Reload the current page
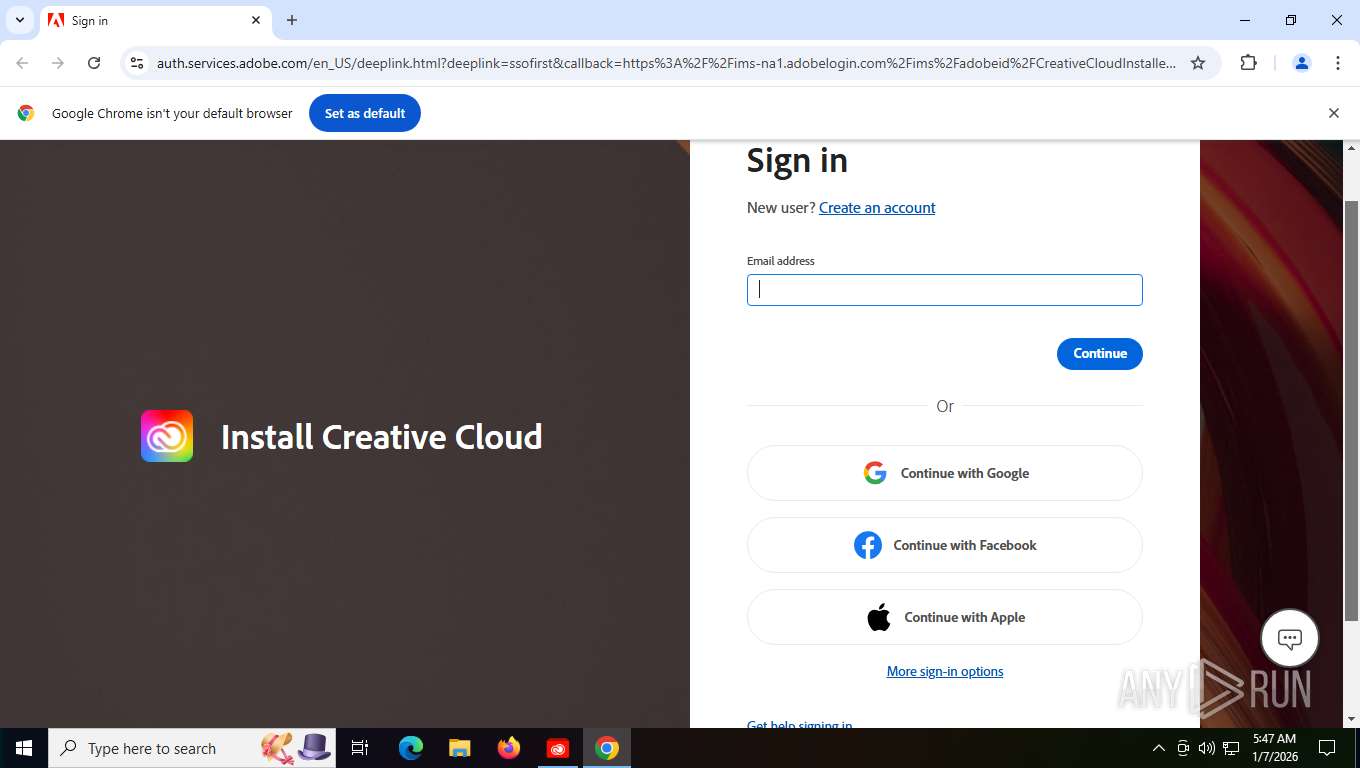Viewport: 1360px width, 768px height. [94, 63]
